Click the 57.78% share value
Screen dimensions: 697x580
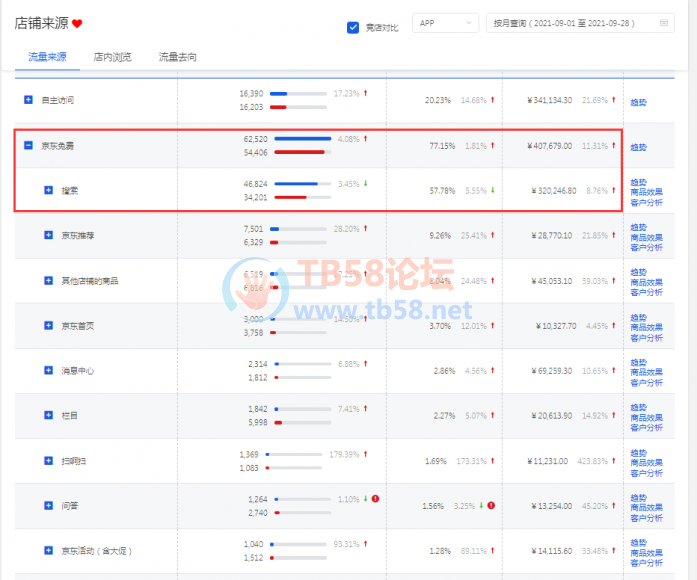(x=442, y=191)
